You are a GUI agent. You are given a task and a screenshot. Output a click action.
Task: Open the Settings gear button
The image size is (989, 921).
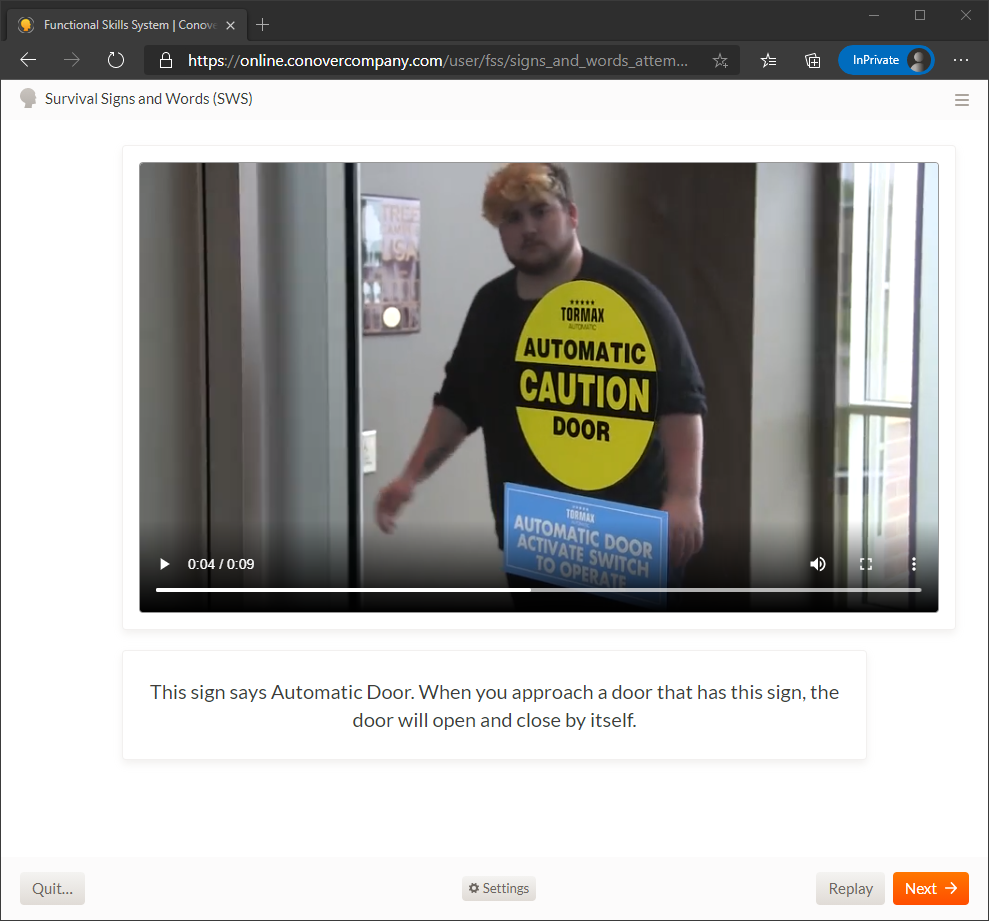(499, 888)
